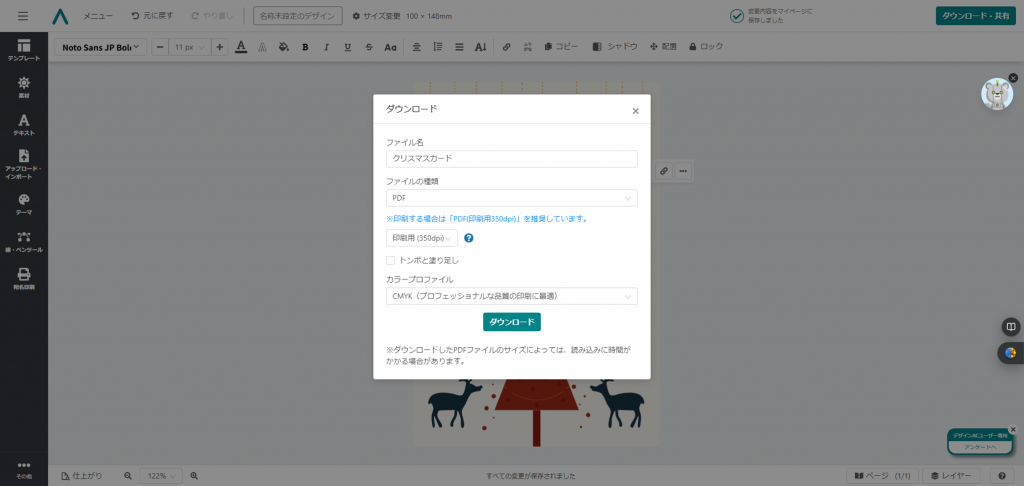
Task: Select the 線・ペンツール tool
Action: [24, 242]
